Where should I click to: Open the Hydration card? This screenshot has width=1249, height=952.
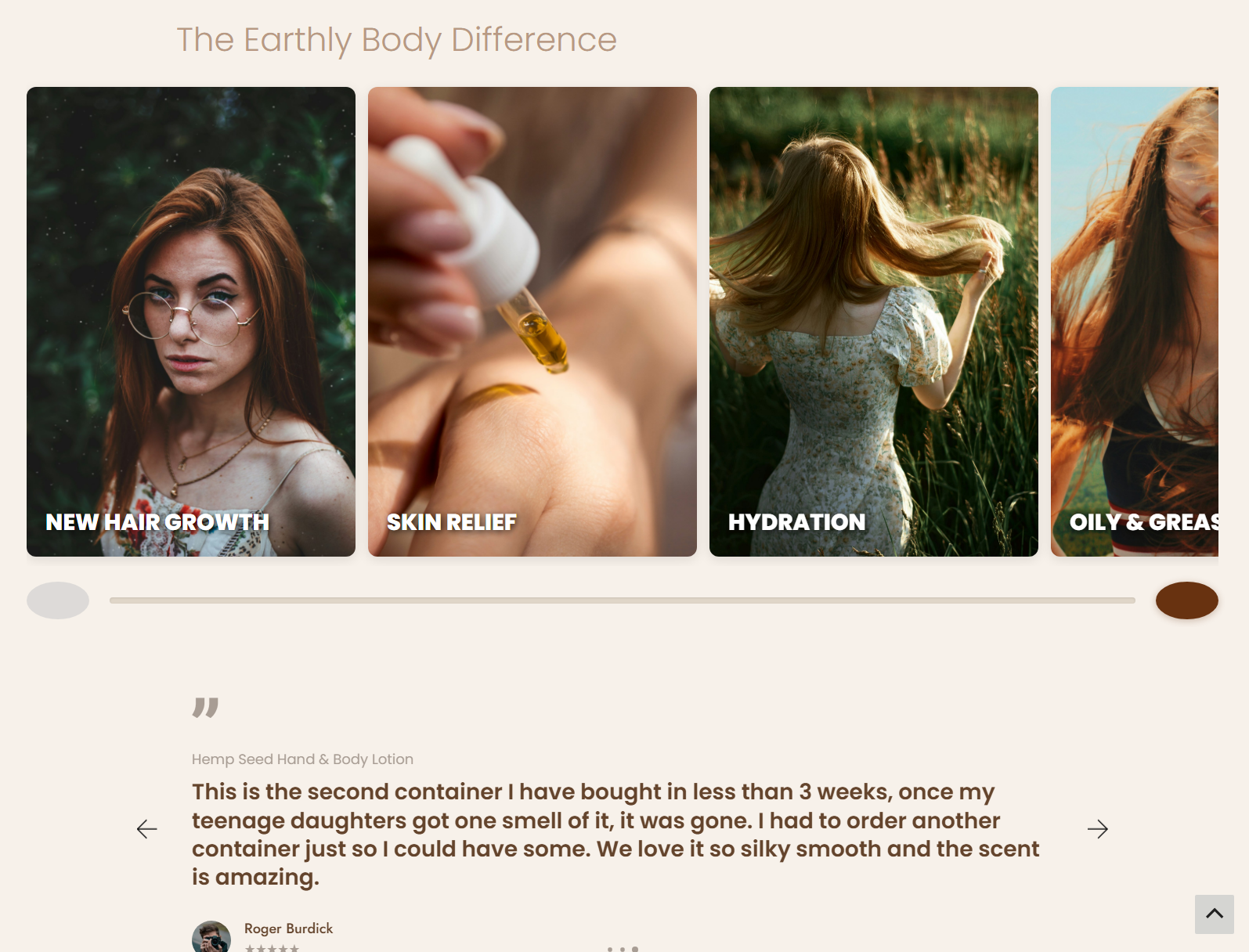(874, 322)
